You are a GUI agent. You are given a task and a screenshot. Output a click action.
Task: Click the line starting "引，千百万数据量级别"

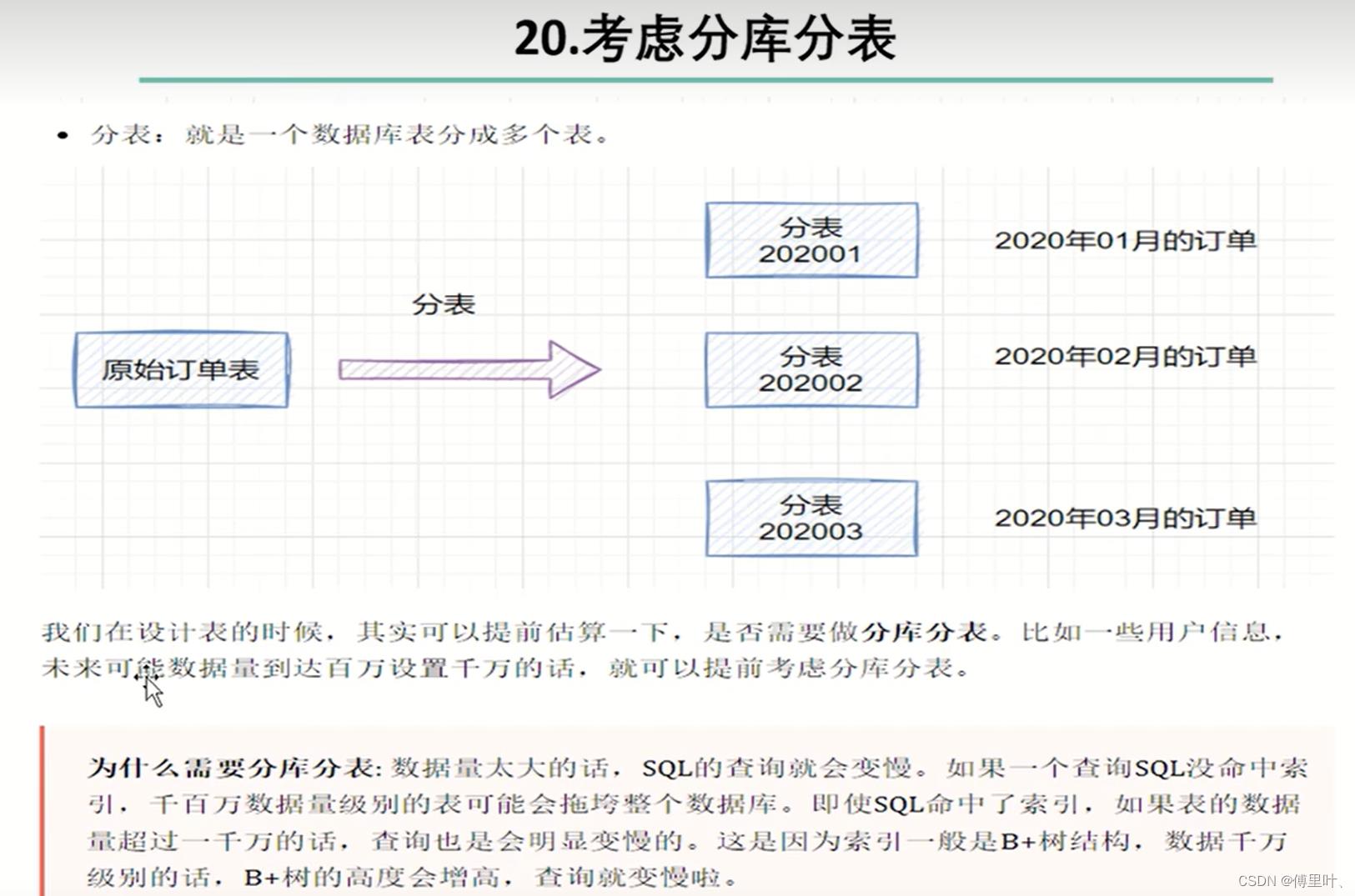tap(694, 804)
